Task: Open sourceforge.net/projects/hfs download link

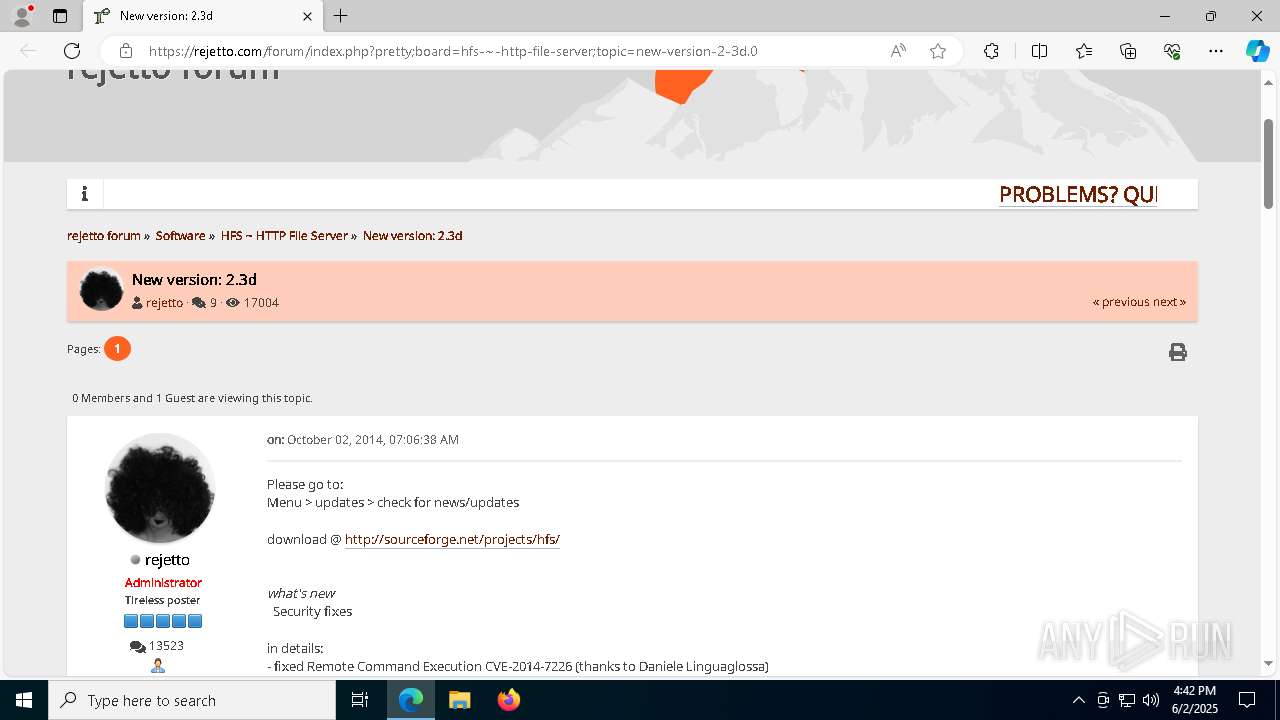Action: [x=452, y=539]
